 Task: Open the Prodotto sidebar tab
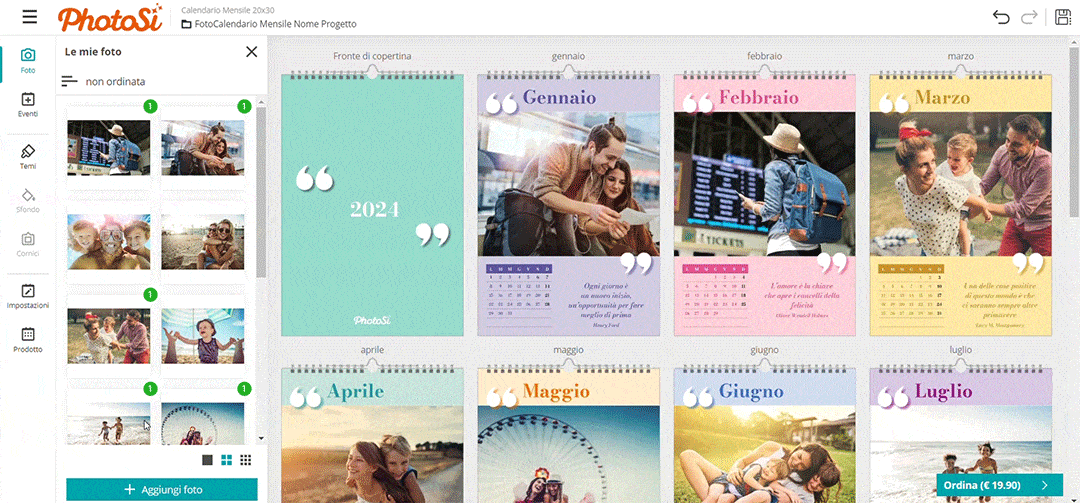[28, 340]
